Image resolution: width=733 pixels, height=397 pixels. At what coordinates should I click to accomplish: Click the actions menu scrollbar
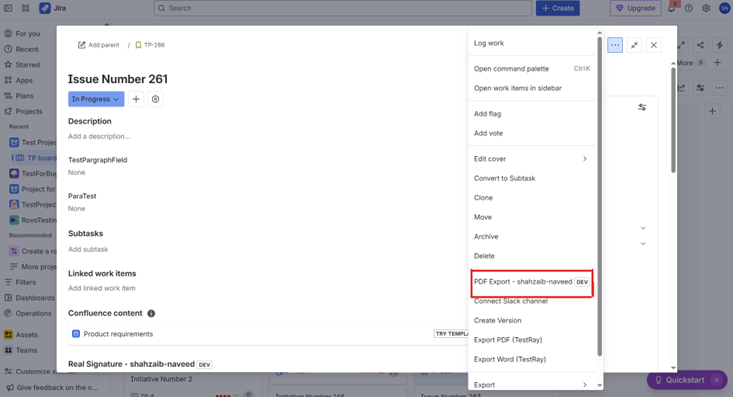point(599,196)
